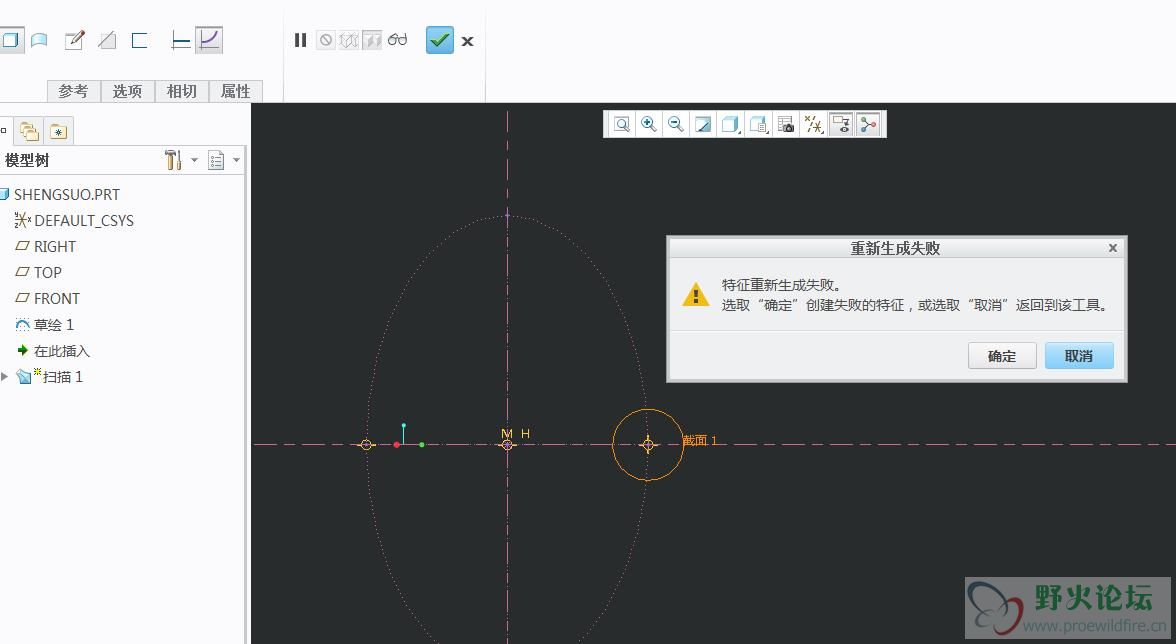The width and height of the screenshot is (1176, 644).
Task: Close the 重新生成失败 dialog
Action: coord(1113,248)
